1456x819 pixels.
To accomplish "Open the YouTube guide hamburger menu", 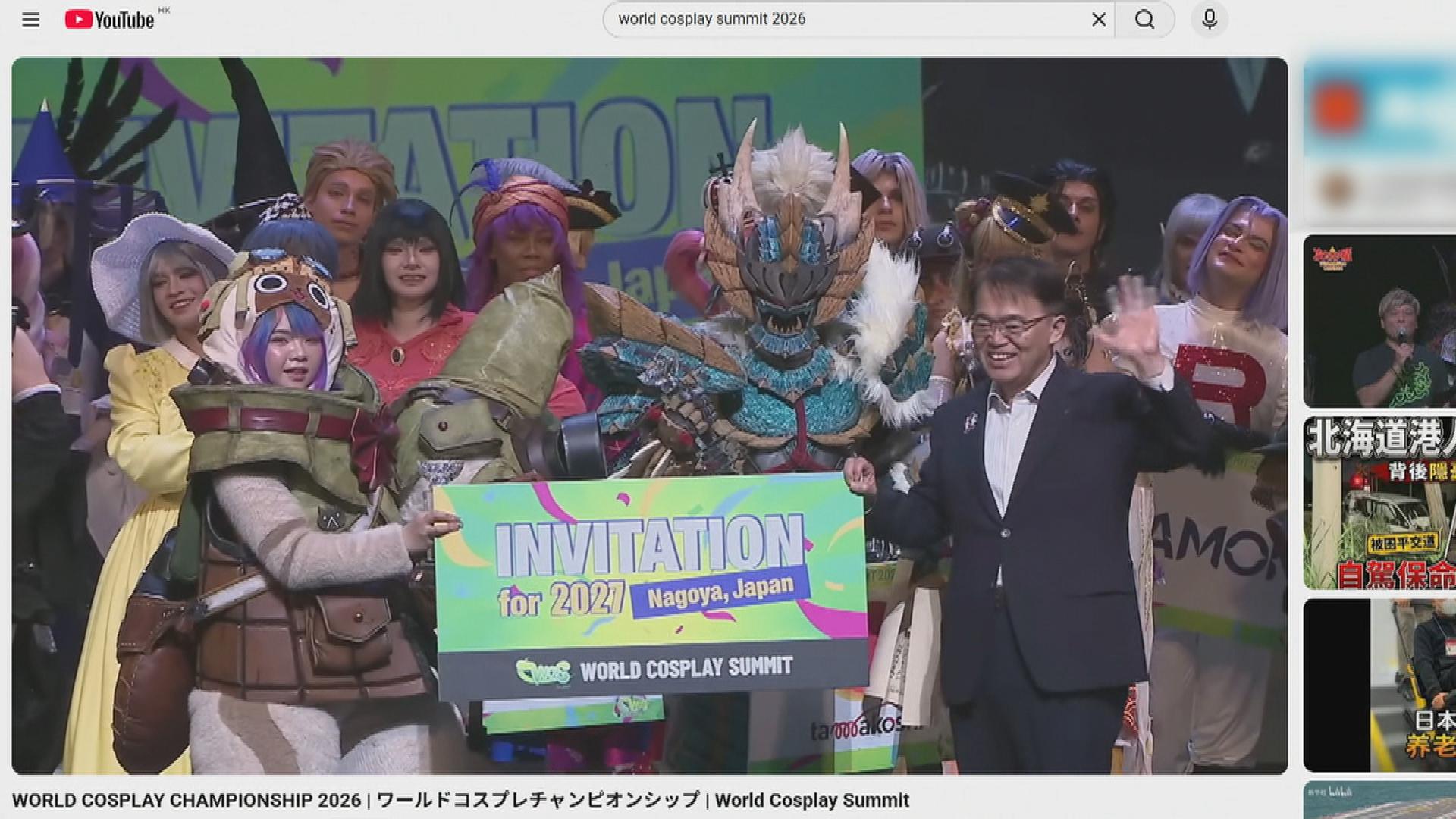I will tap(31, 20).
